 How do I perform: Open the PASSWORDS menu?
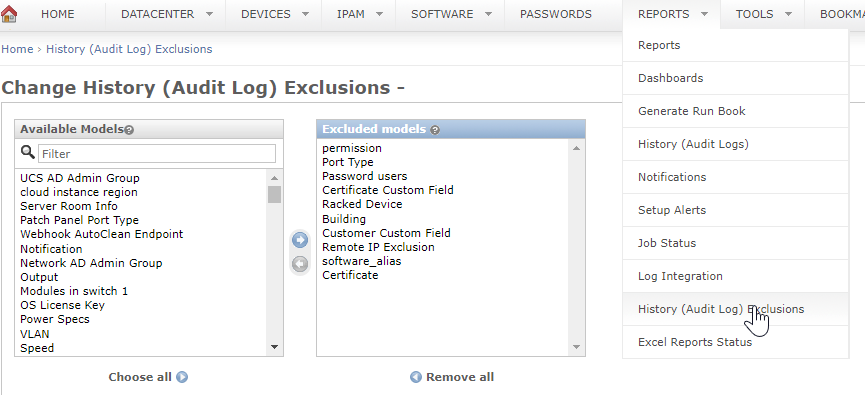coord(556,14)
